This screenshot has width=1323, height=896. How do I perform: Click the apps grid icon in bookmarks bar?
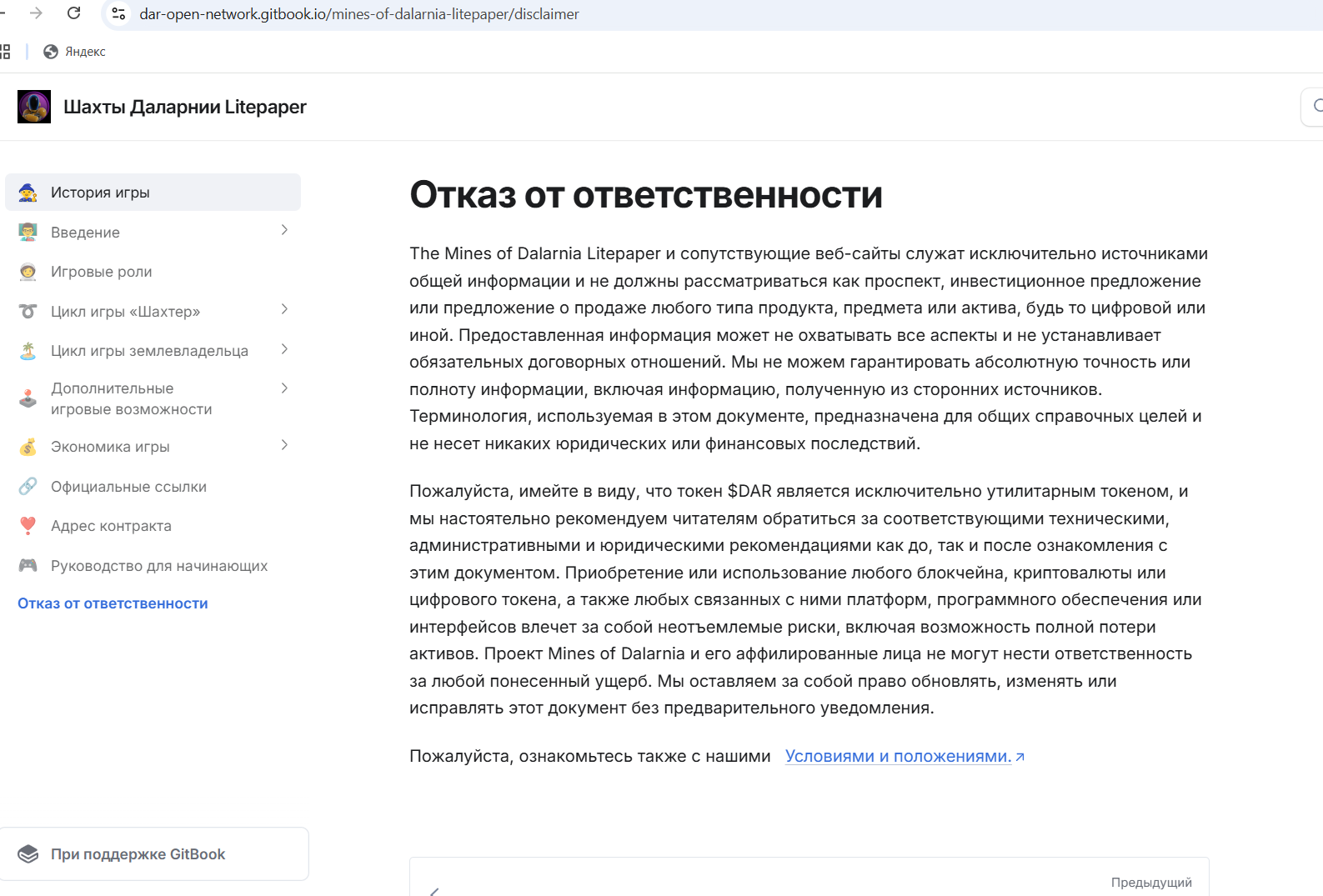tap(5, 52)
